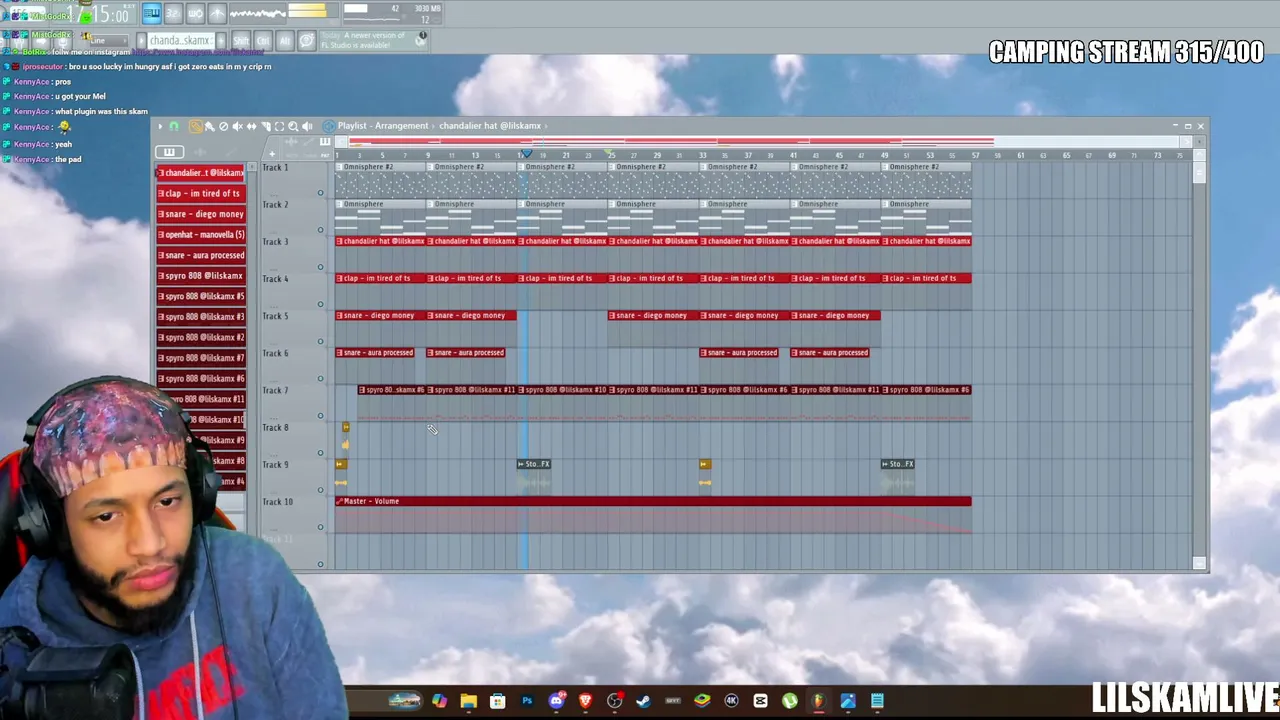
Task: Click the plus button beside the pattern selector
Action: coord(222,41)
